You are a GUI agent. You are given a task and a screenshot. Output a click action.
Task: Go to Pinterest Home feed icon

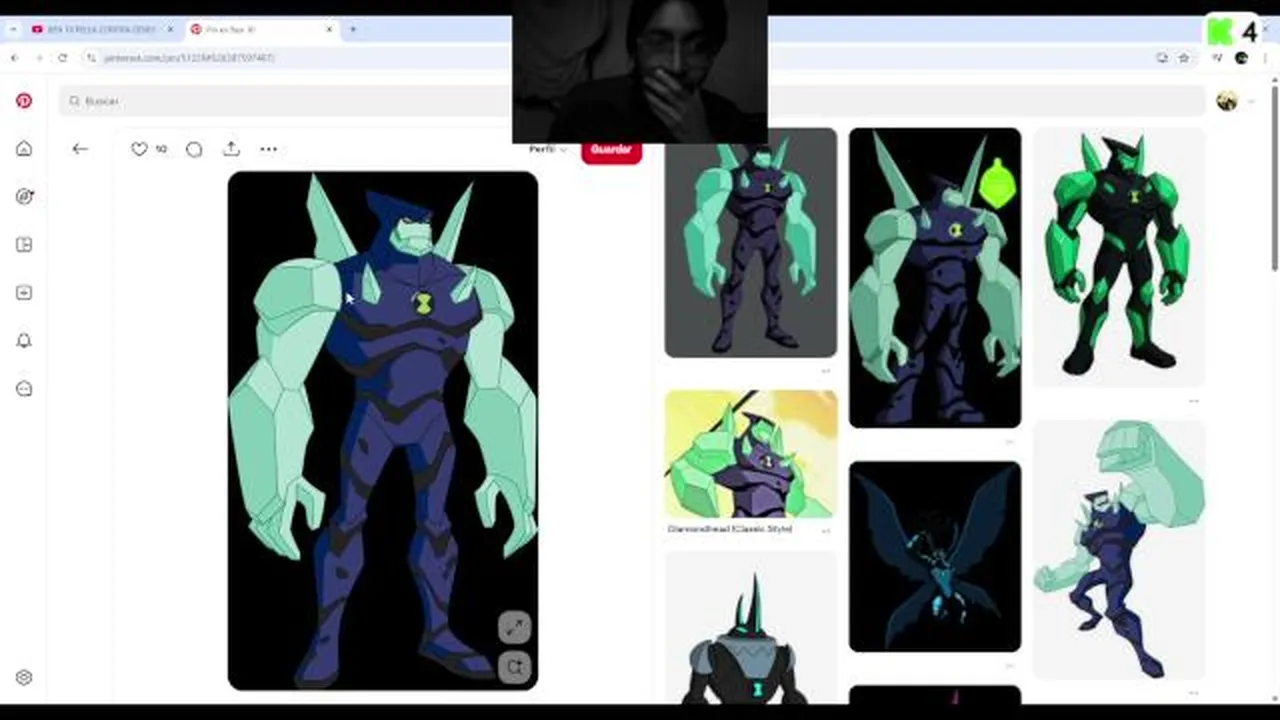(x=24, y=149)
